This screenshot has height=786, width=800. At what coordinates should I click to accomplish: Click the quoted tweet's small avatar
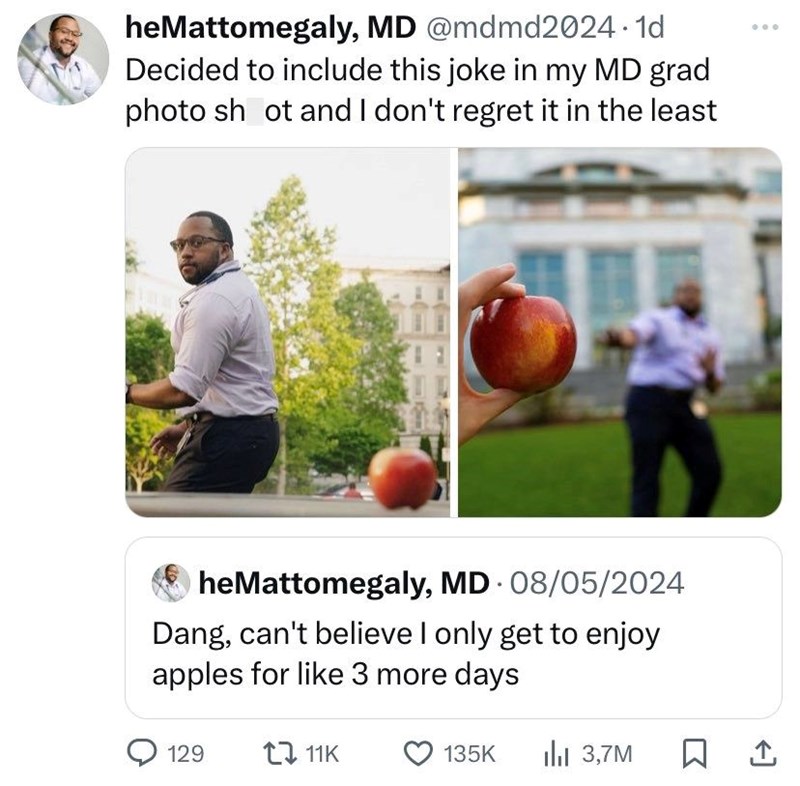point(172,581)
